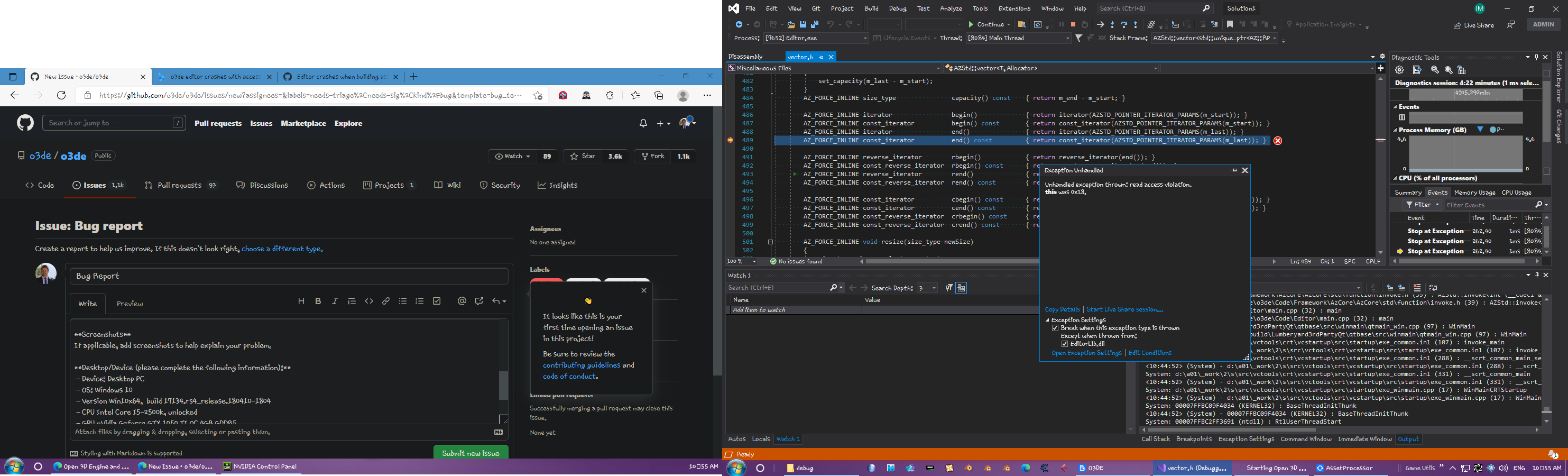Toggle 'Break when this exception type is thrown'
Screen dimensions: 1568x476
click(1056, 328)
